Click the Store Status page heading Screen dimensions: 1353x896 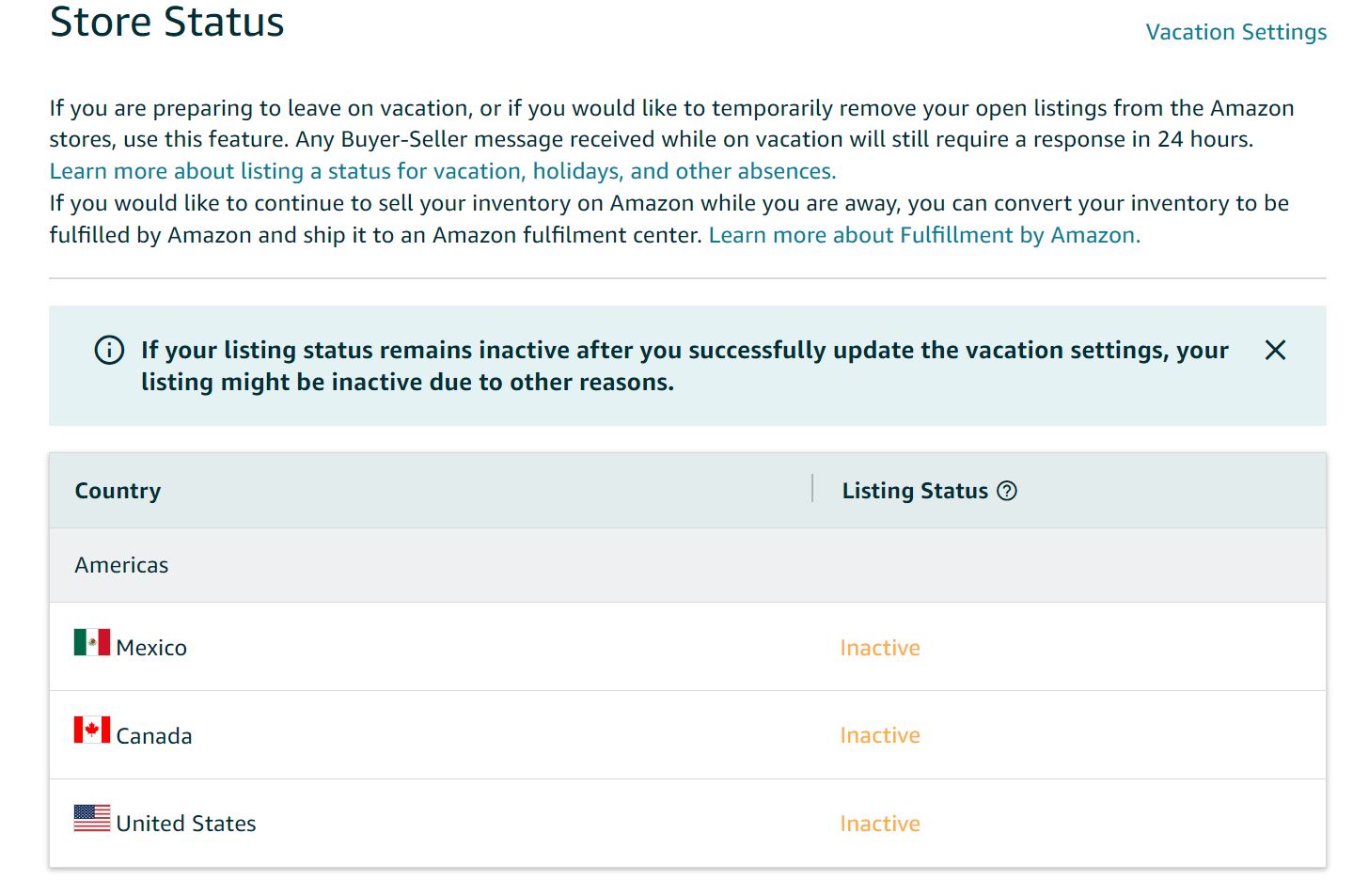click(167, 23)
